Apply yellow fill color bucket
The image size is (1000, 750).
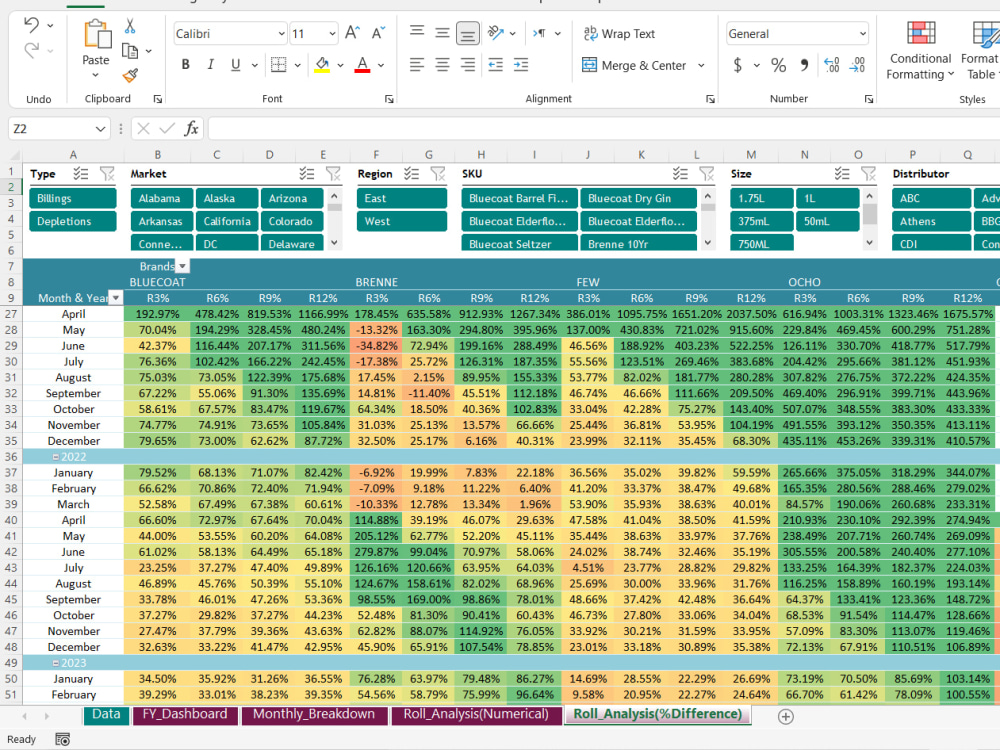(x=322, y=64)
